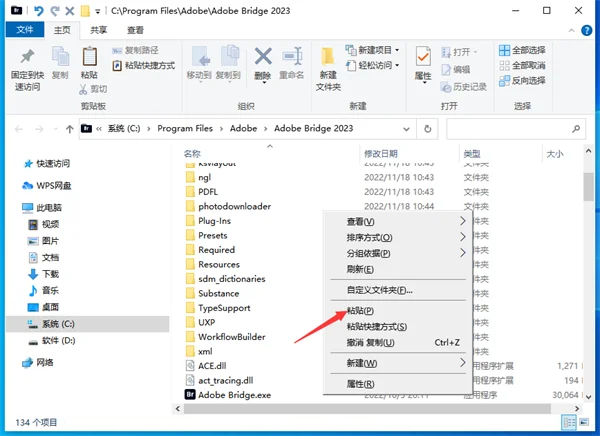Image resolution: width=600 pixels, height=436 pixels.
Task: Click the redo arrow in title bar
Action: pos(55,11)
